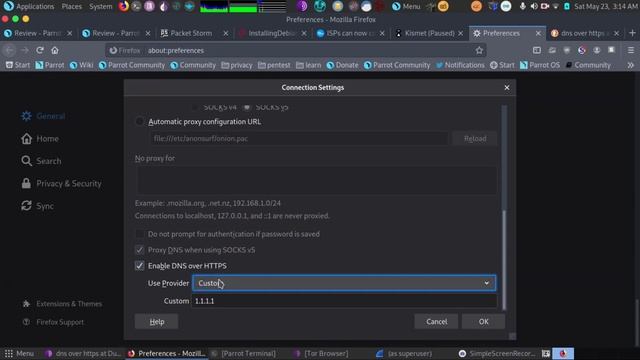Switch to Parrot Terminal in taskbar
Viewport: 640px width, 360px height.
(243, 353)
